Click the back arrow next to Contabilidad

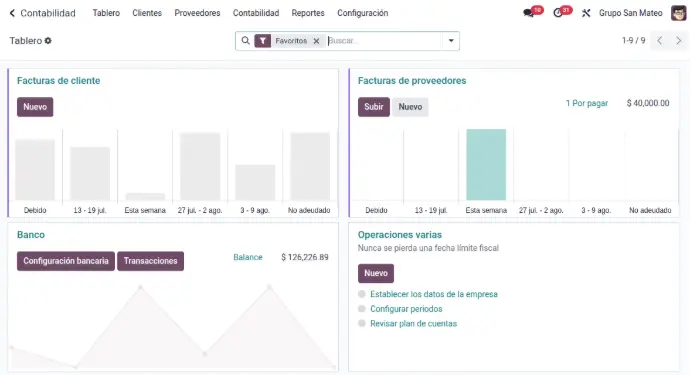(x=12, y=13)
